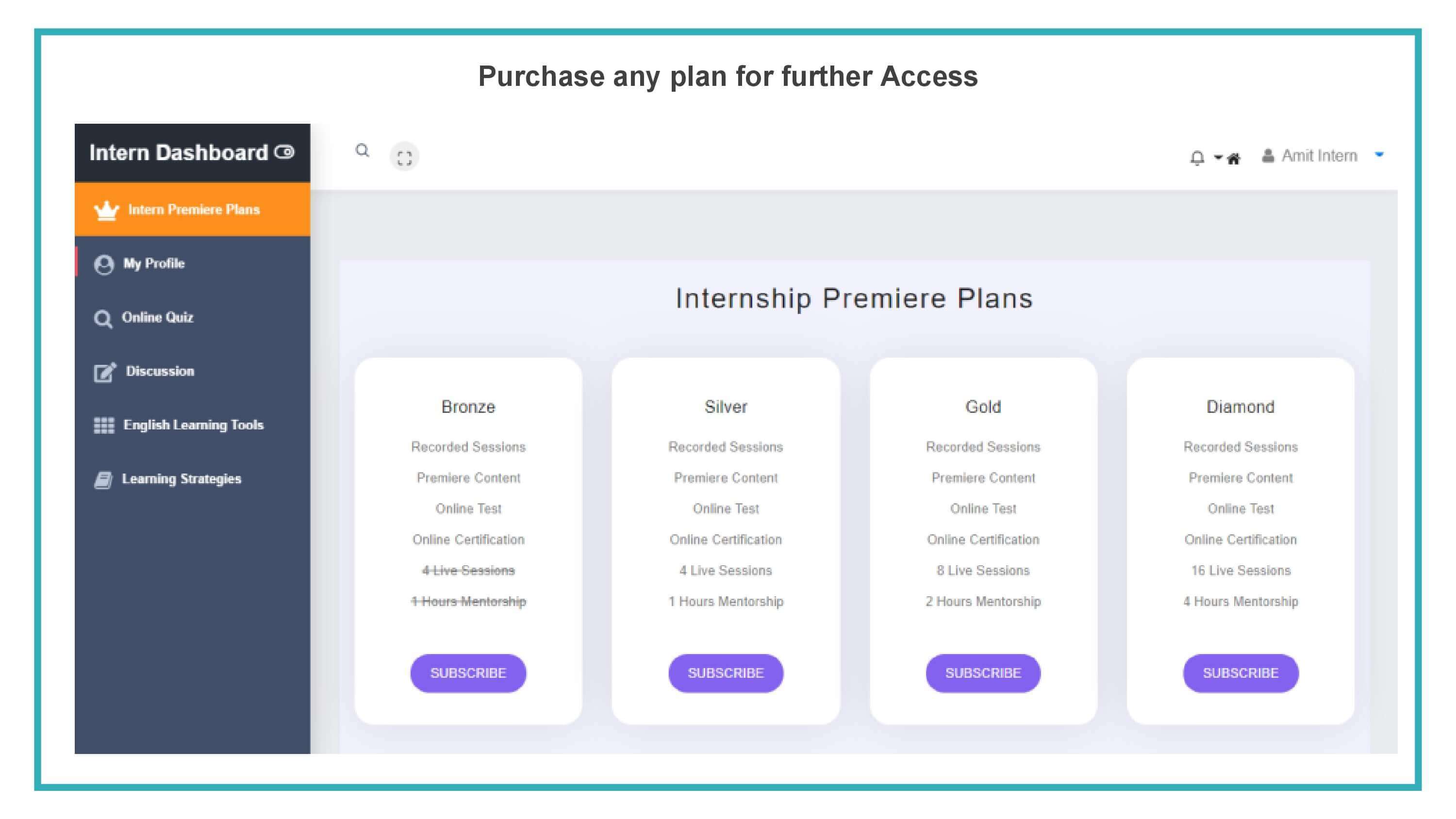This screenshot has height=819, width=1456.
Task: Click the crown icon for Intern Premiere Plans
Action: [106, 210]
